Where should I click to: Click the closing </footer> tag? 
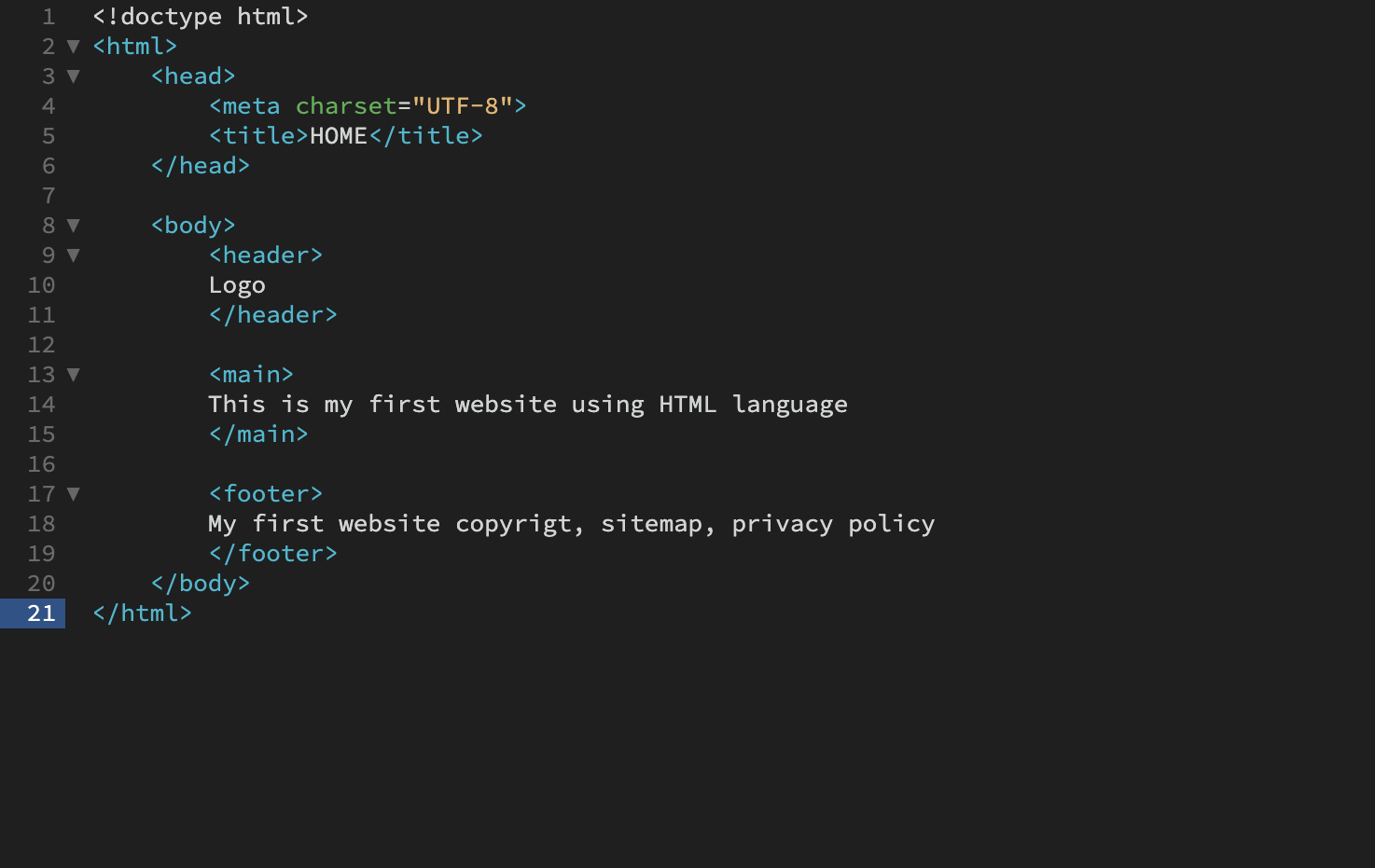tap(273, 553)
